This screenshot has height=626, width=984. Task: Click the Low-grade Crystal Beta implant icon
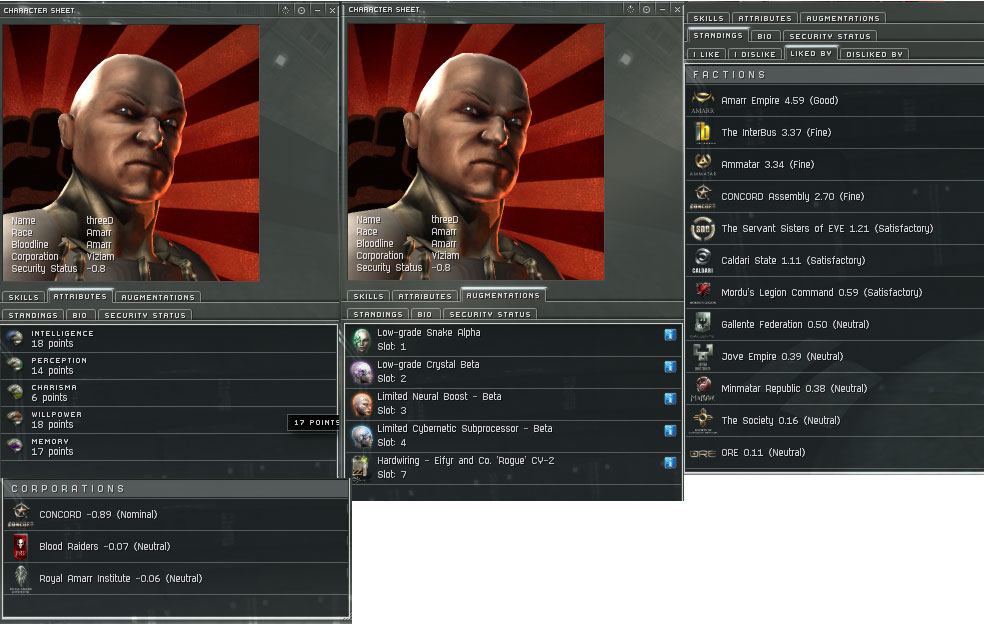click(361, 372)
